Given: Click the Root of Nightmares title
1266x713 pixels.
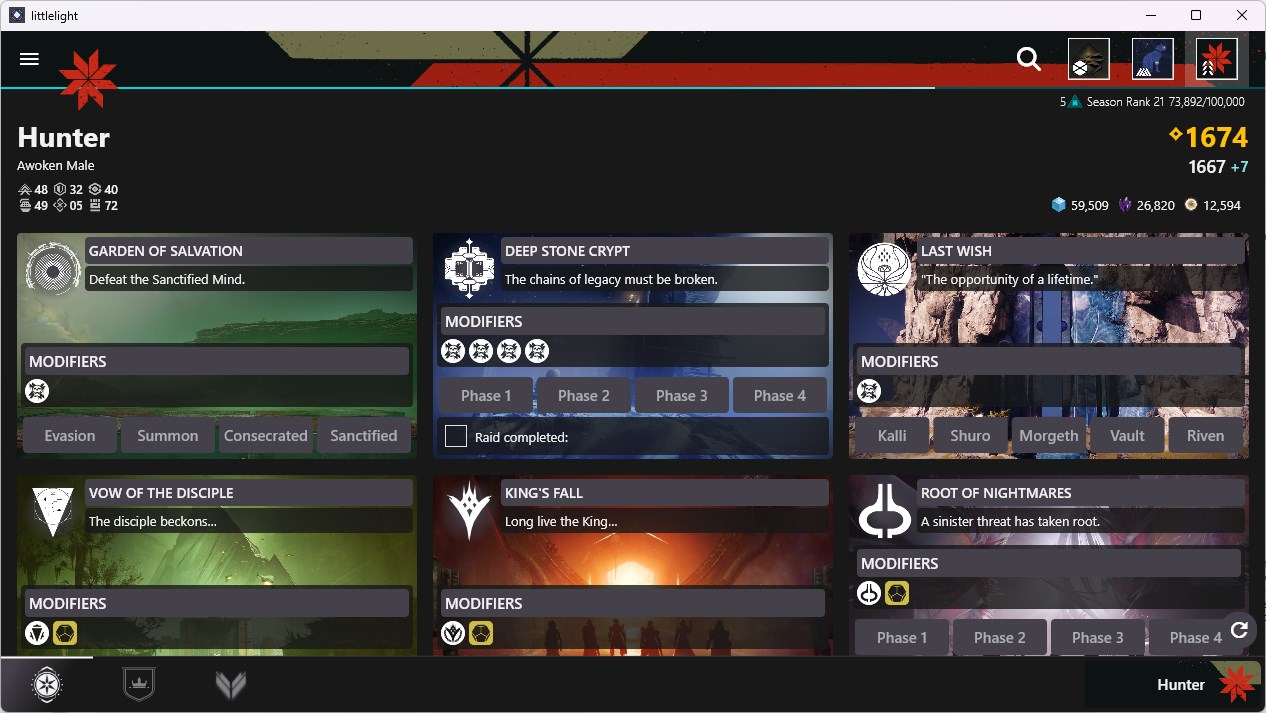Looking at the screenshot, I should pyautogui.click(x=996, y=493).
